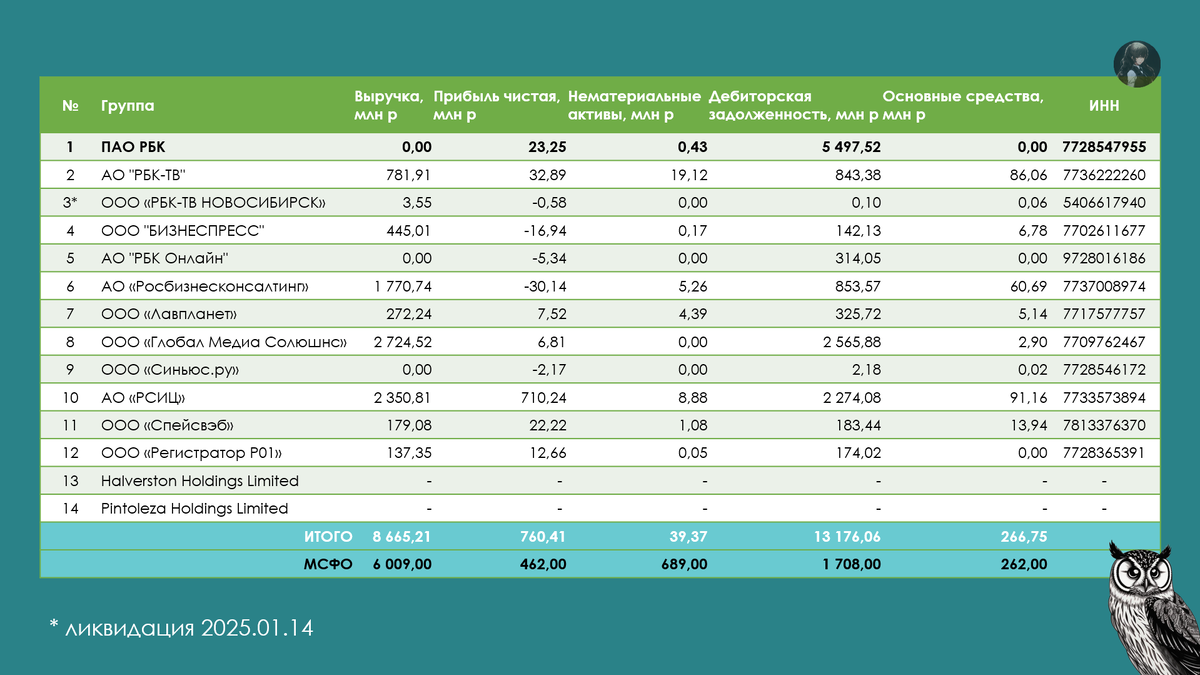Click the 'ИТОГО' row label
Screen dimensions: 1200x675
(x=328, y=536)
